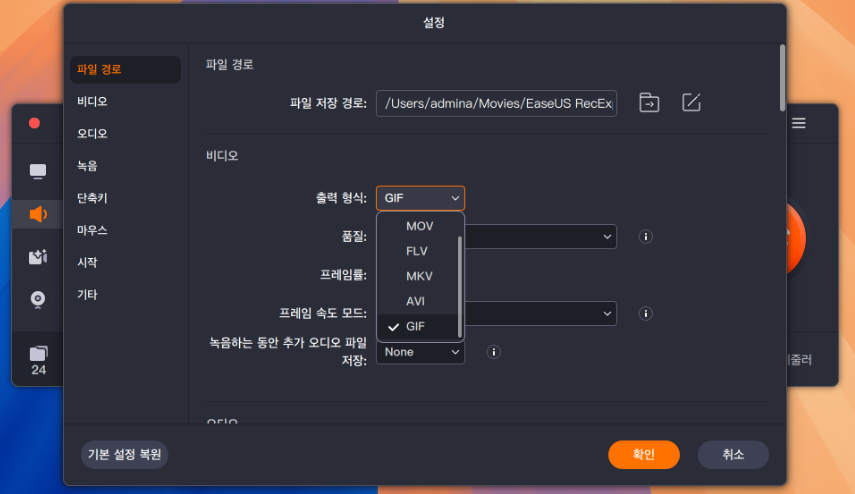The image size is (855, 494).
Task: Switch to 파일 경로 settings tab
Action: click(x=125, y=70)
